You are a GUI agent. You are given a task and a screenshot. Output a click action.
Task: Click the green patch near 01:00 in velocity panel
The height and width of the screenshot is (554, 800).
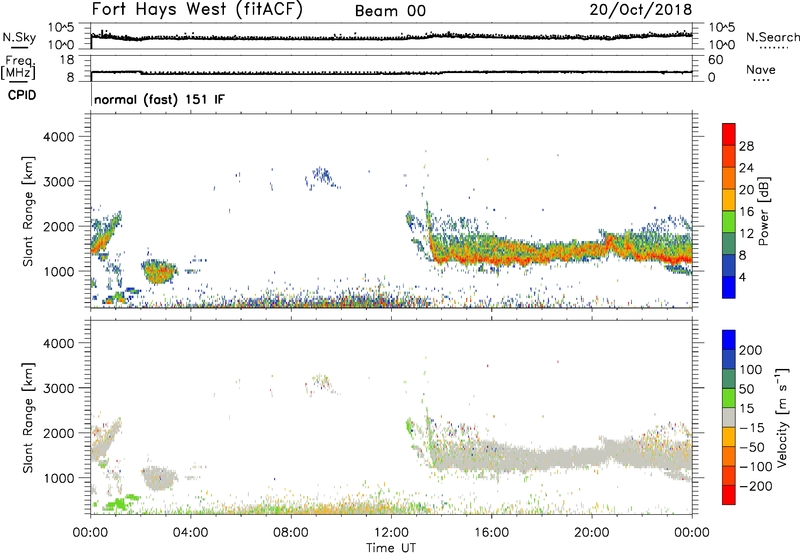tap(120, 503)
